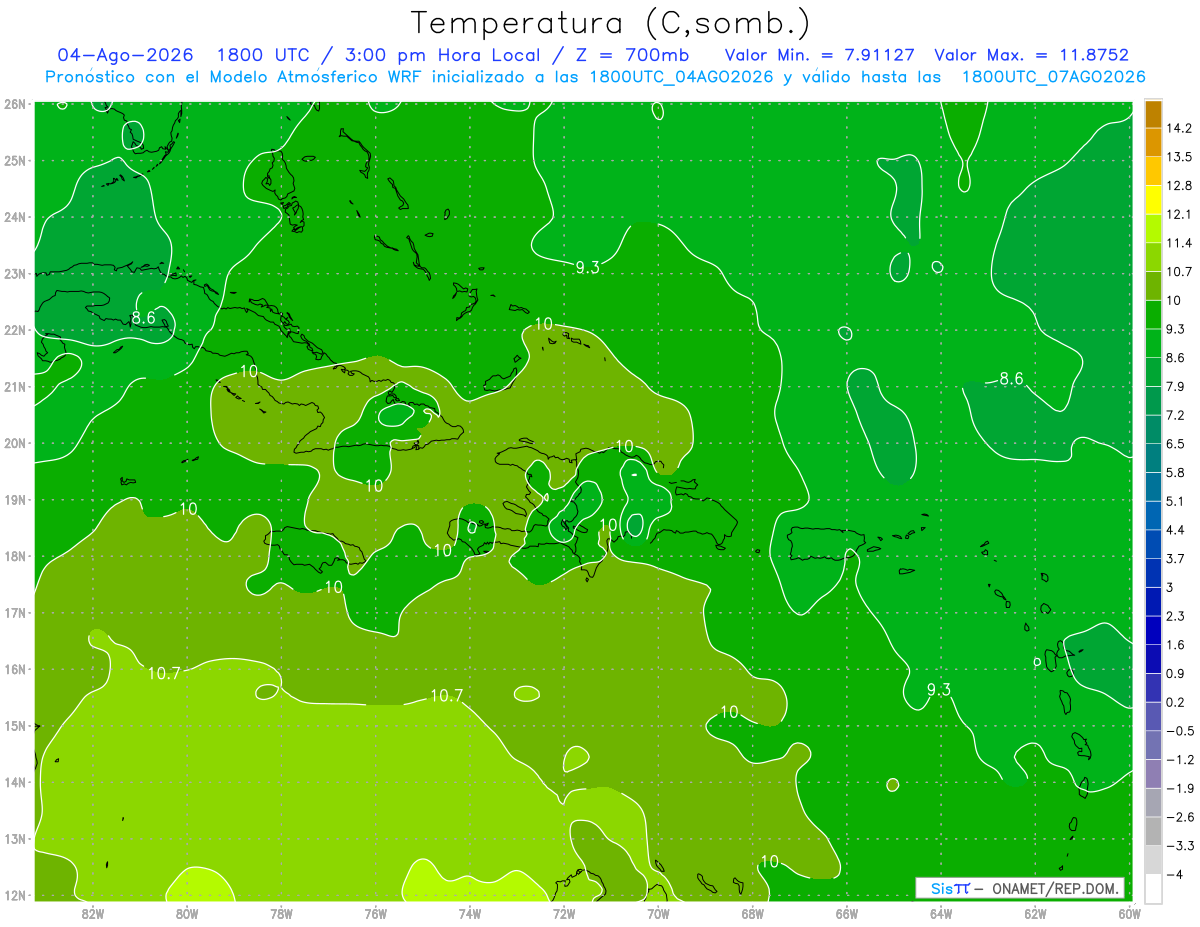
Task: Click the 12.8 legend scale value
Action: [x=1179, y=186]
